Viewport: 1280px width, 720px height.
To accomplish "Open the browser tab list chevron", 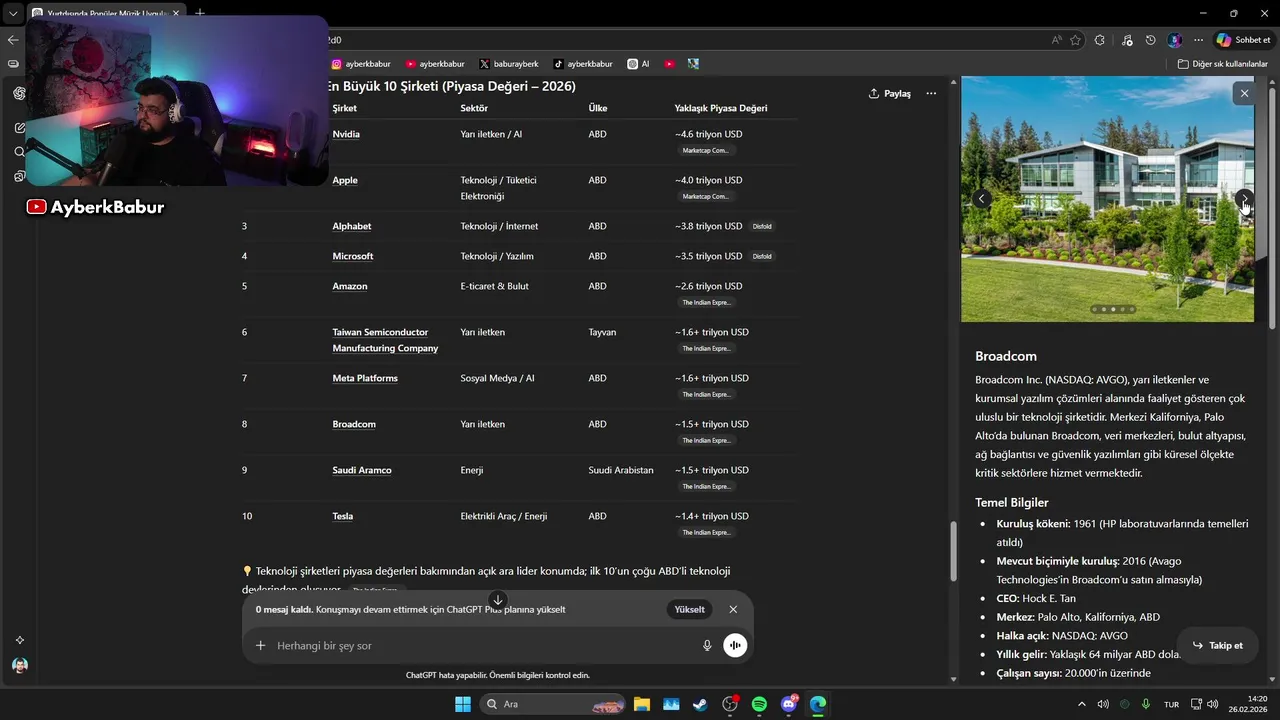I will (x=13, y=13).
